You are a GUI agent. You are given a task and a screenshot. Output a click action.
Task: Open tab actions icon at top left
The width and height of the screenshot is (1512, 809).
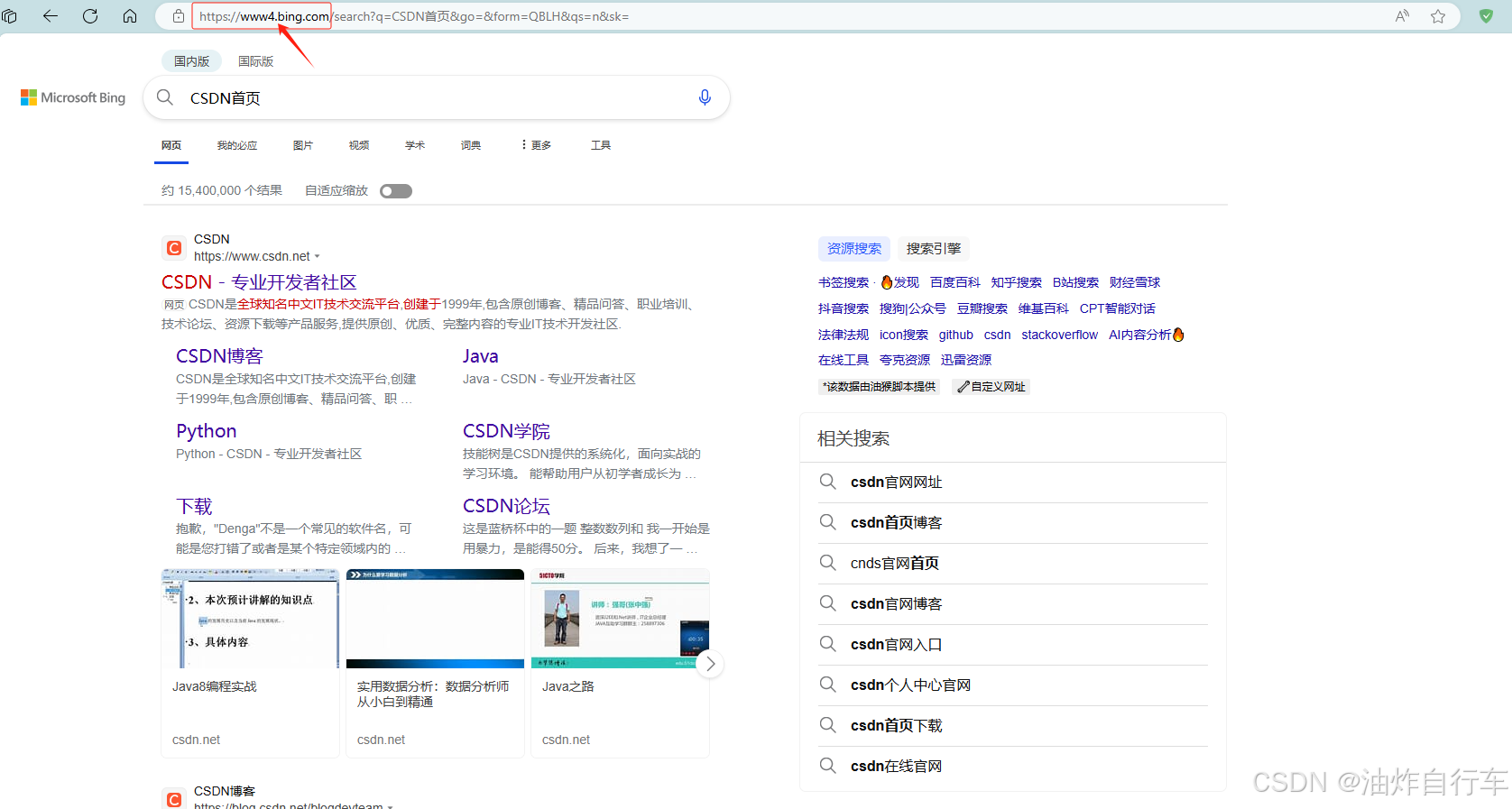pos(10,16)
